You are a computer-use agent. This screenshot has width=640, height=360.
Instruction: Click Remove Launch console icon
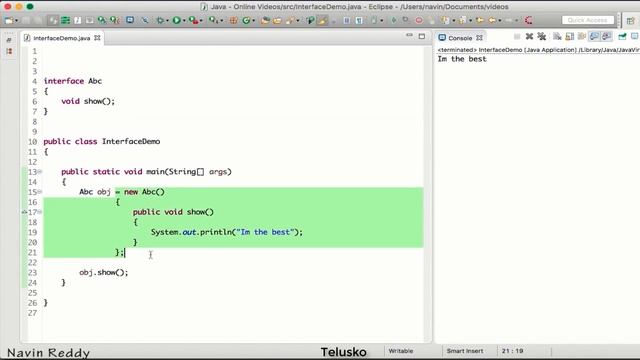(529, 36)
